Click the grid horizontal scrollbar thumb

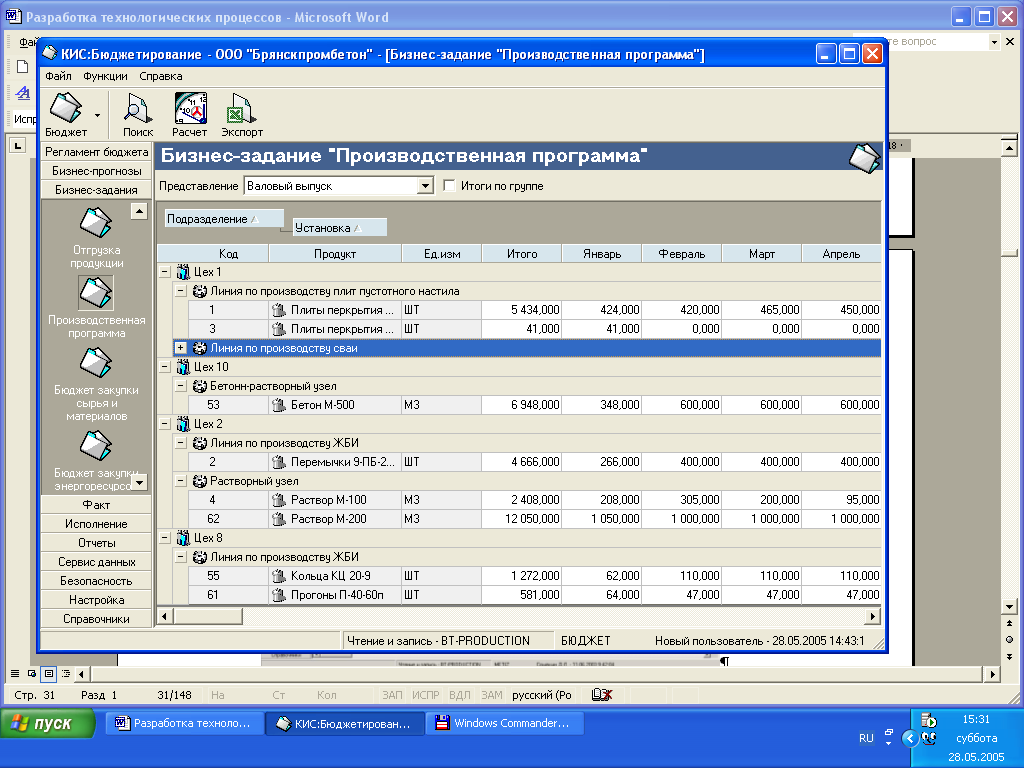pyautogui.click(x=208, y=616)
